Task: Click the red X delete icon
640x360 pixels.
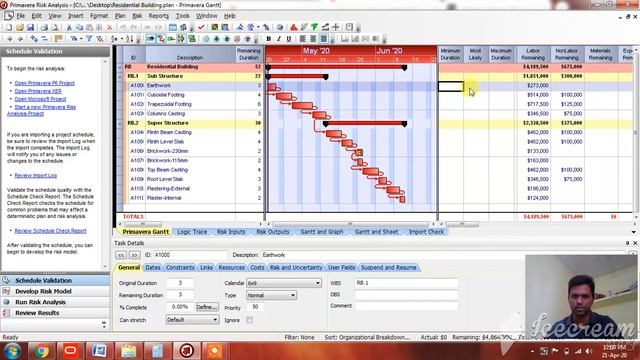Action: point(109,27)
